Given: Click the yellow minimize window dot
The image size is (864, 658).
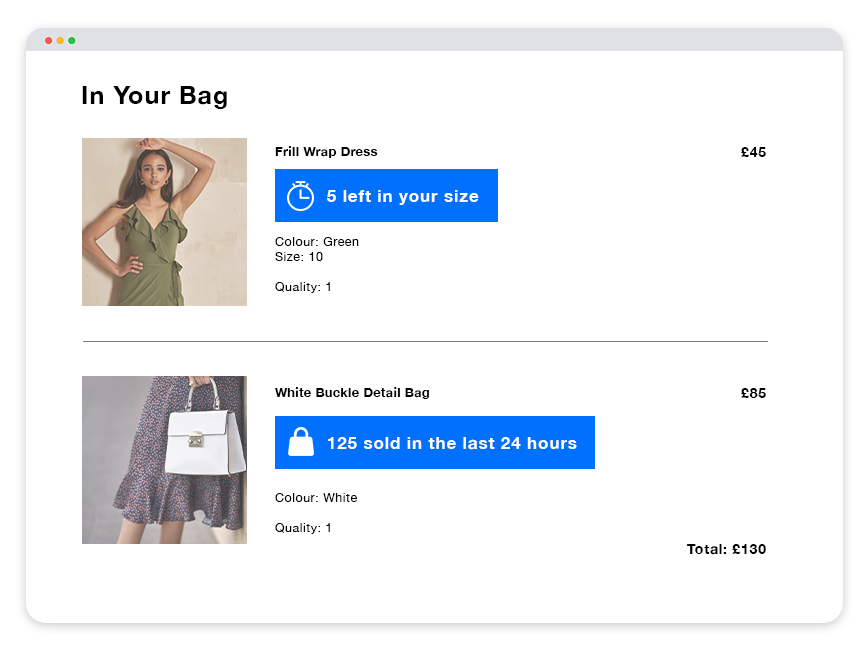Looking at the screenshot, I should 60,40.
